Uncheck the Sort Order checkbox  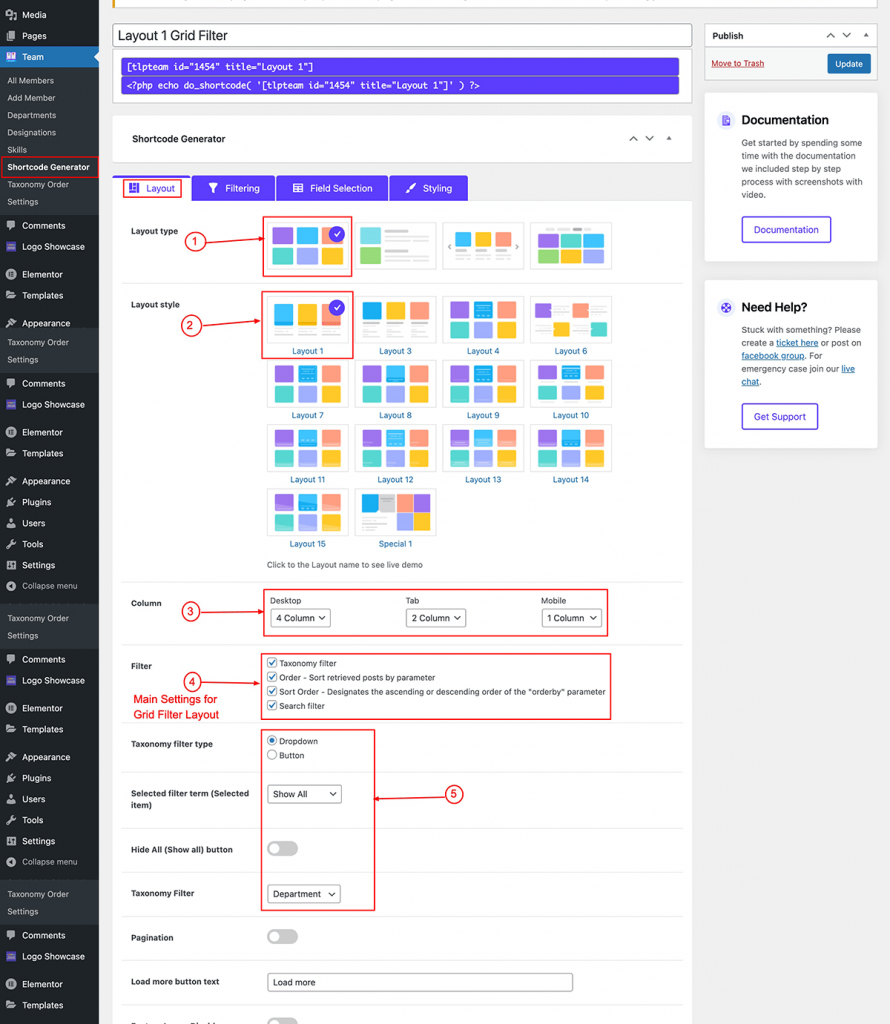(272, 691)
